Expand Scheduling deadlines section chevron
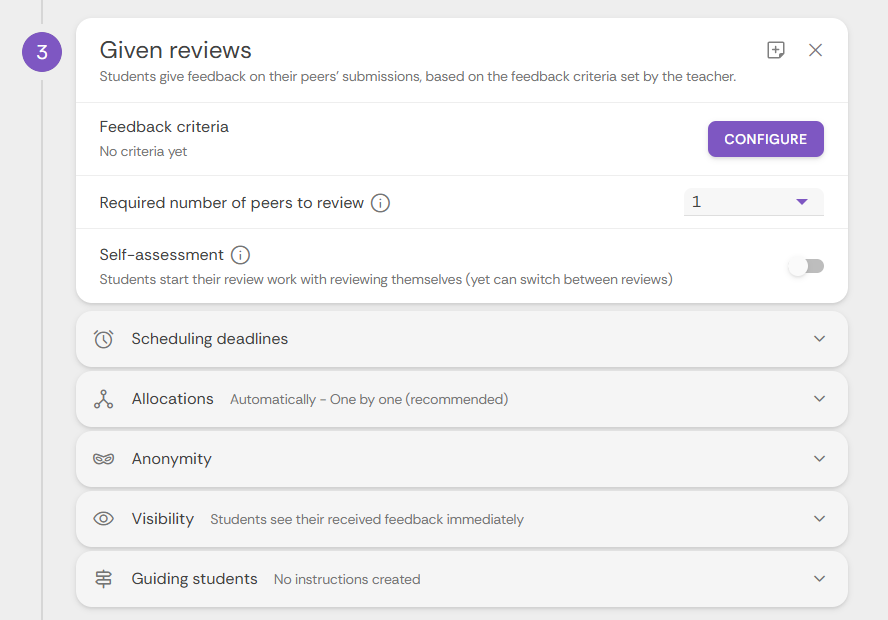 pos(819,339)
